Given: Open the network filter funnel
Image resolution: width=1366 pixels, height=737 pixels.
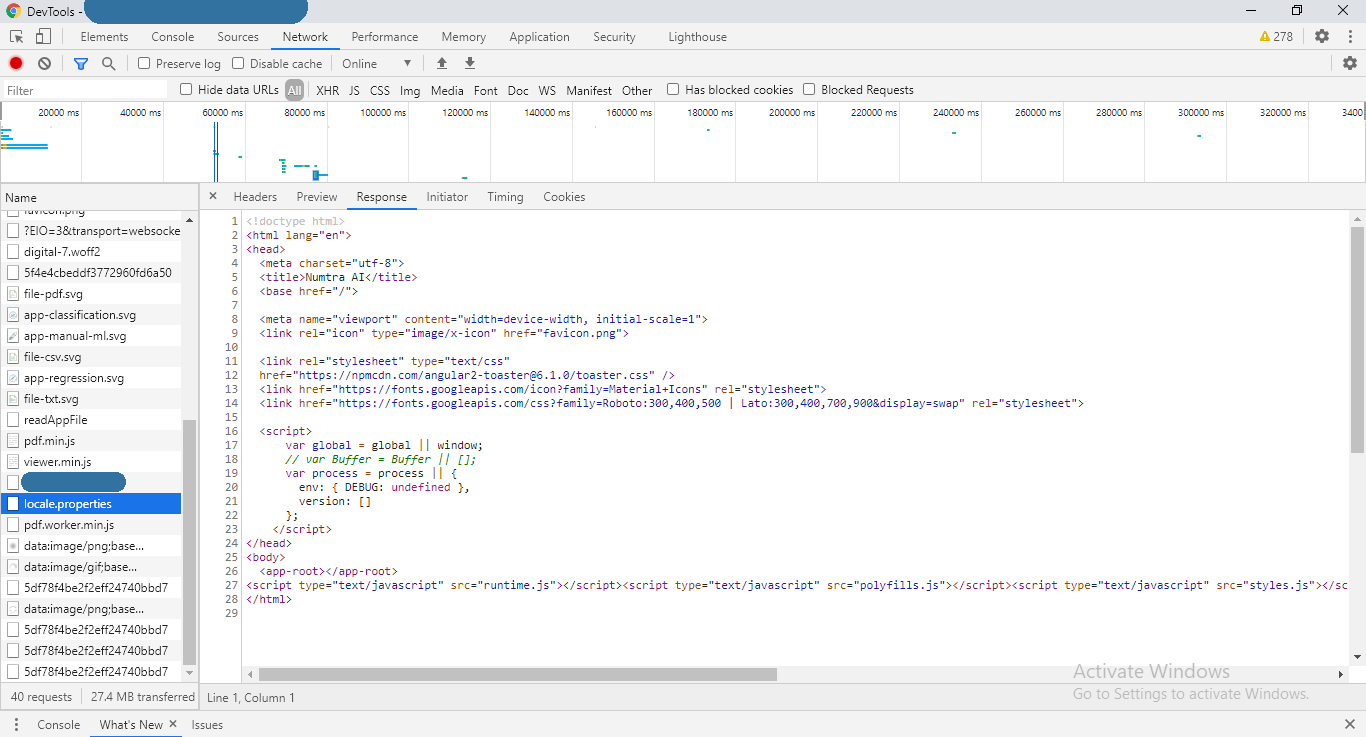Looking at the screenshot, I should tap(80, 62).
